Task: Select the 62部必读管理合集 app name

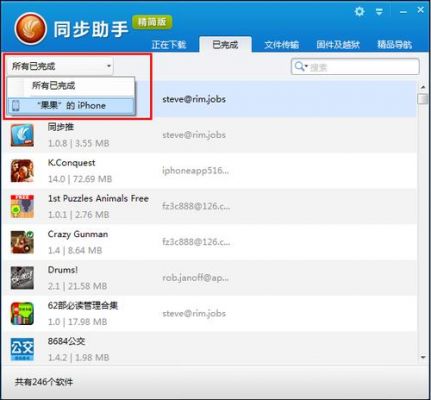Action: [83, 305]
